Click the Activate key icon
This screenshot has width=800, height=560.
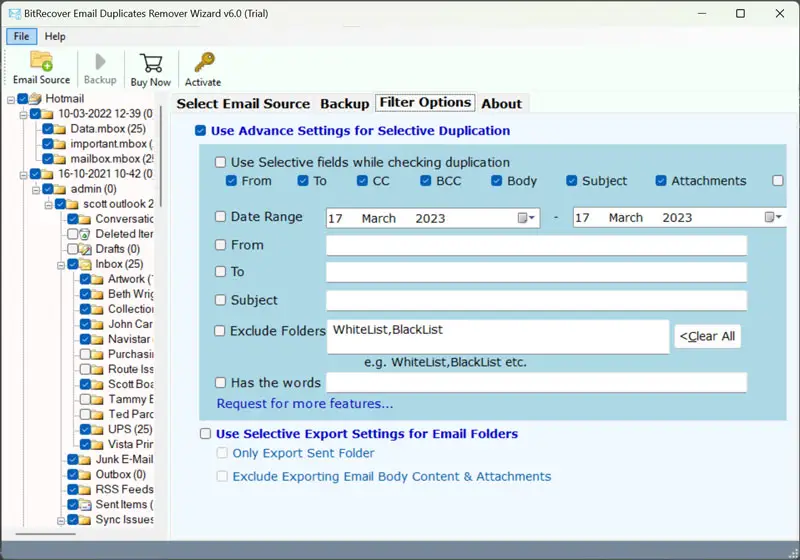click(x=203, y=68)
